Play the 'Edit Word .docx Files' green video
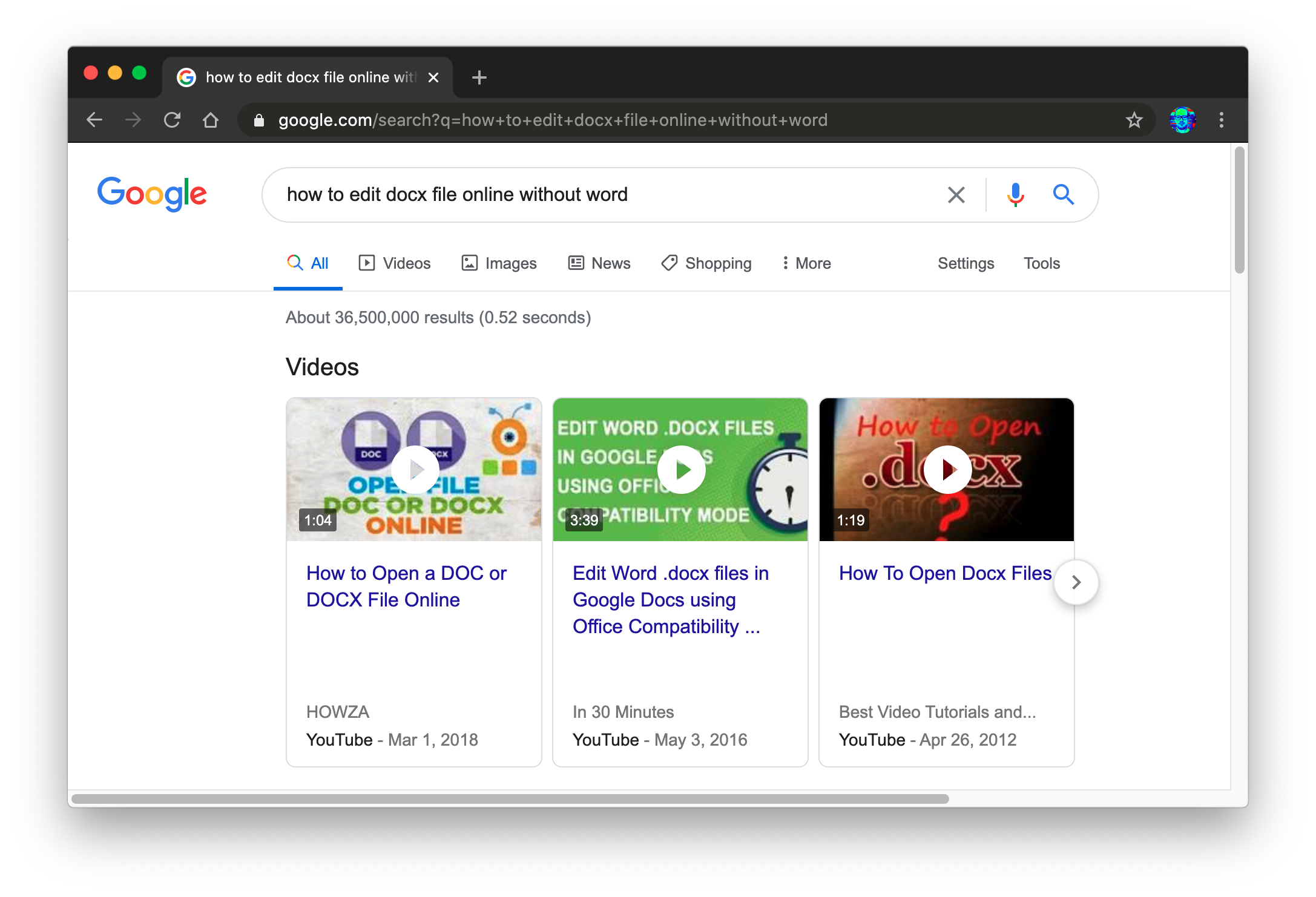The height and width of the screenshot is (897, 1316). coord(681,469)
